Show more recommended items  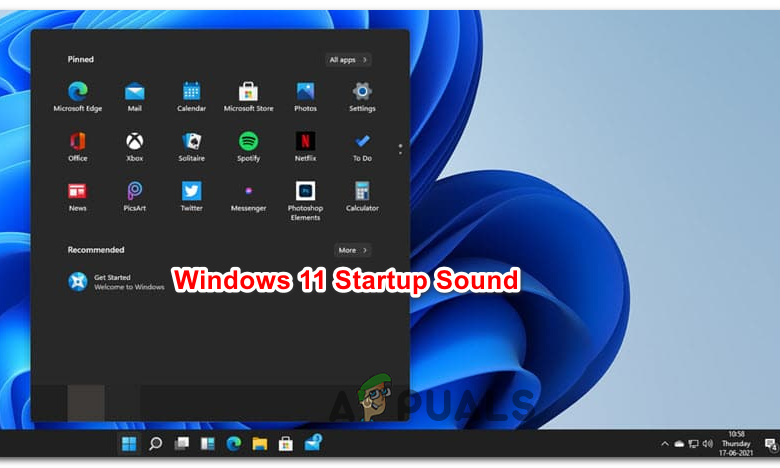click(x=353, y=250)
